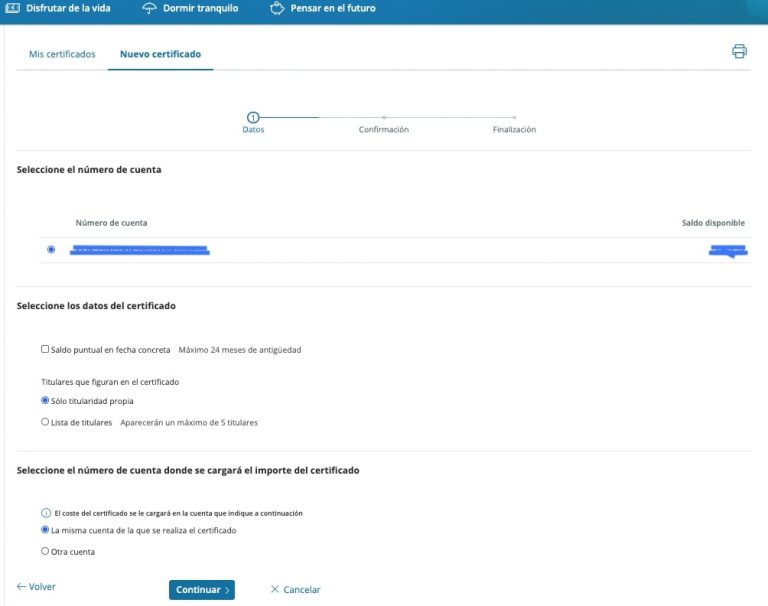Select Nuevo certificado tab

tap(161, 54)
